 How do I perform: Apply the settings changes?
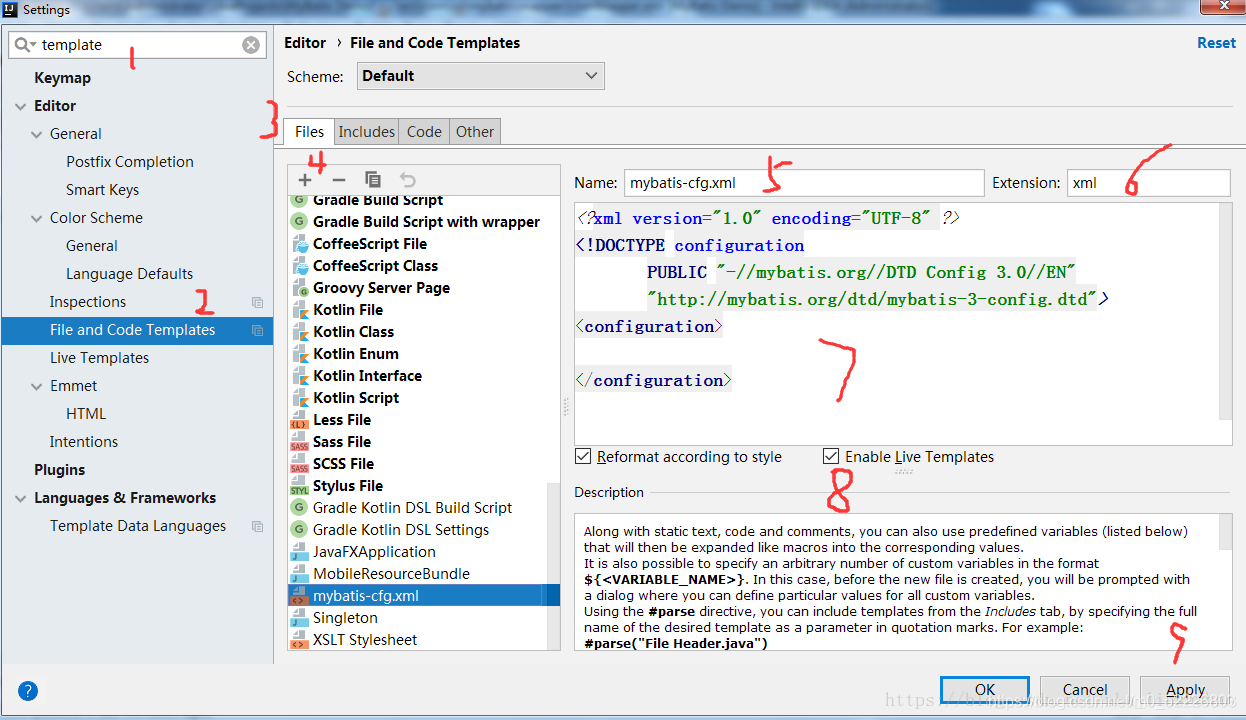pyautogui.click(x=1185, y=689)
